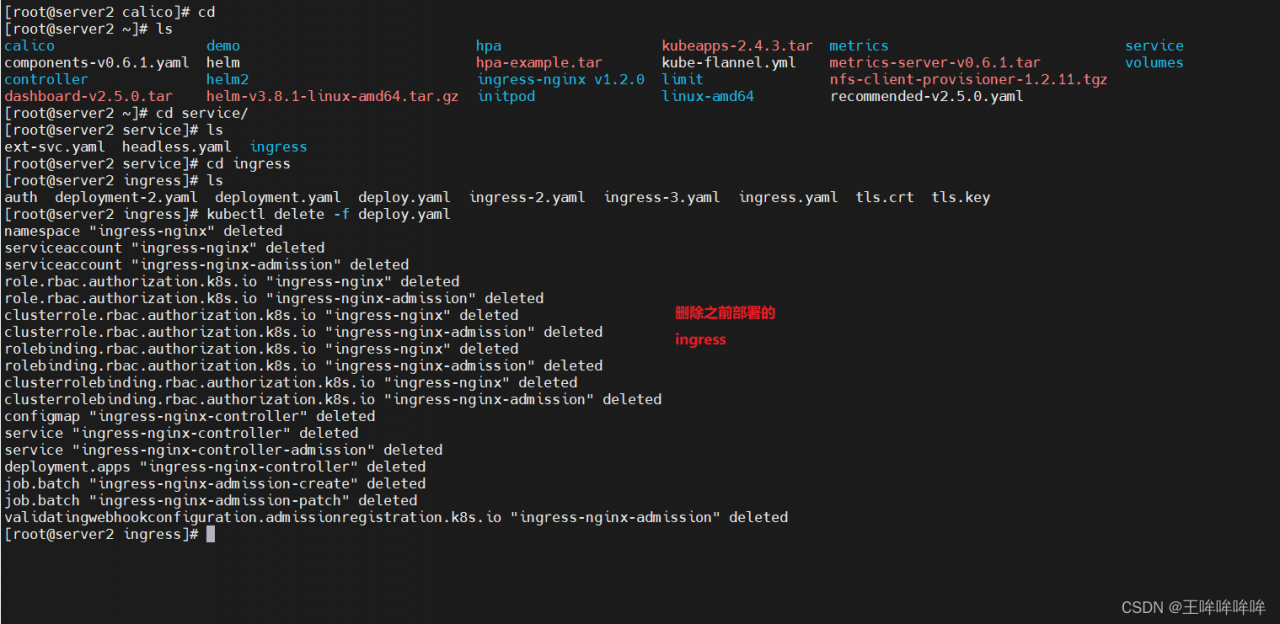
Task: Click the "metrics-server-v0.6.1.tar" file name
Action: pos(934,63)
